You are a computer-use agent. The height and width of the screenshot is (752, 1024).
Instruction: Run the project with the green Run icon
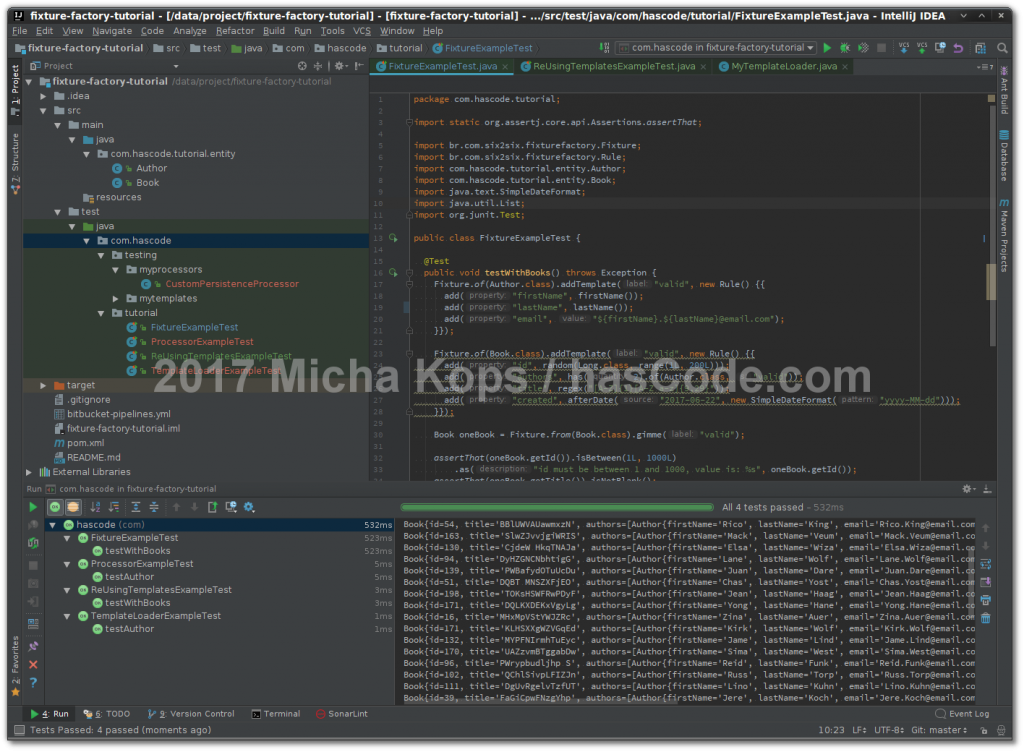pyautogui.click(x=827, y=47)
